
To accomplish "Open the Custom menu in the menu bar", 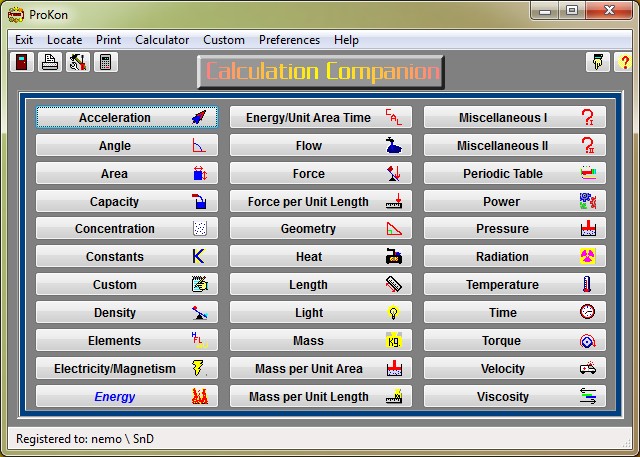I will [x=224, y=40].
